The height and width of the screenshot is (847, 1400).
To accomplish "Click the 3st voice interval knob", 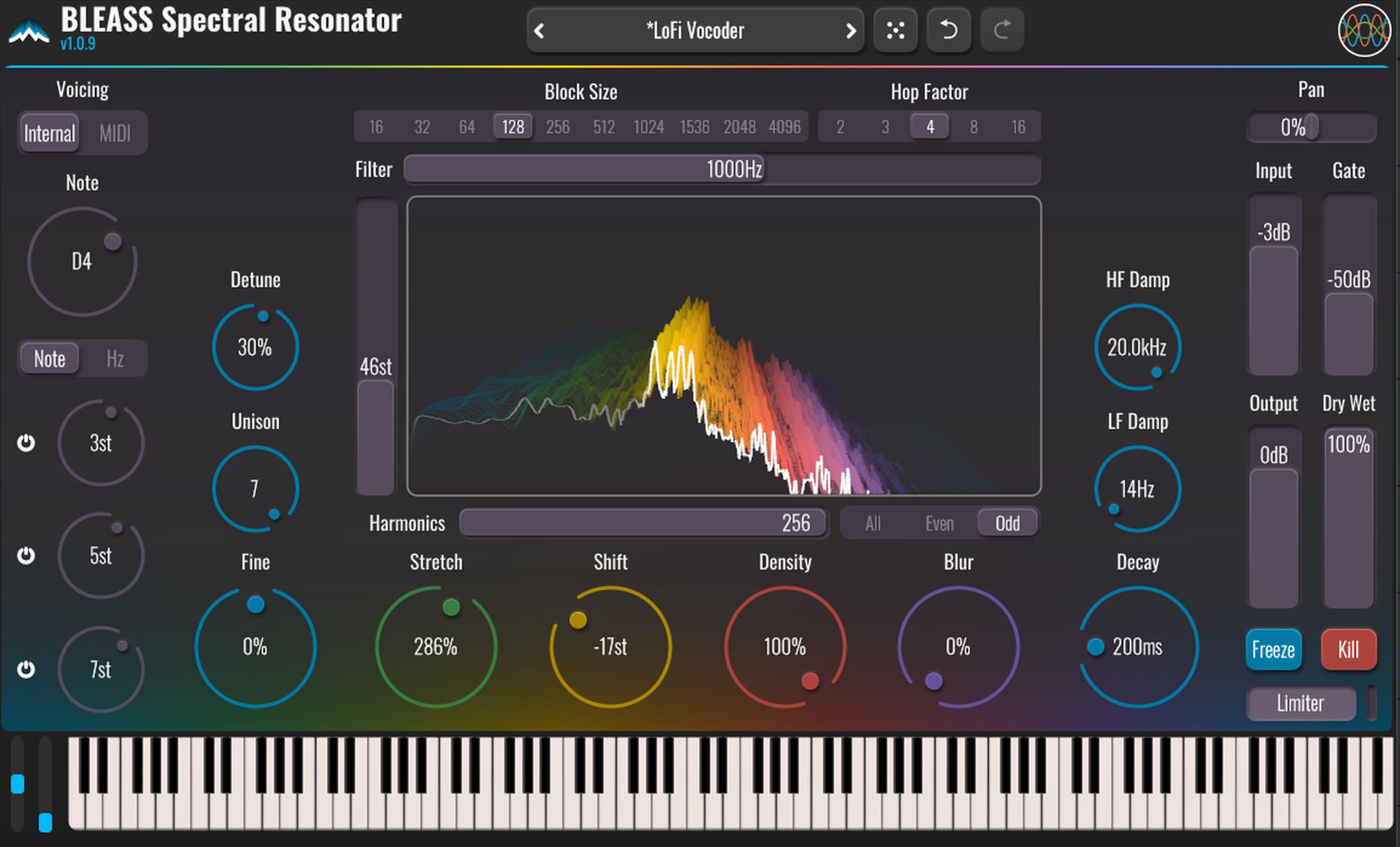I will [x=101, y=443].
